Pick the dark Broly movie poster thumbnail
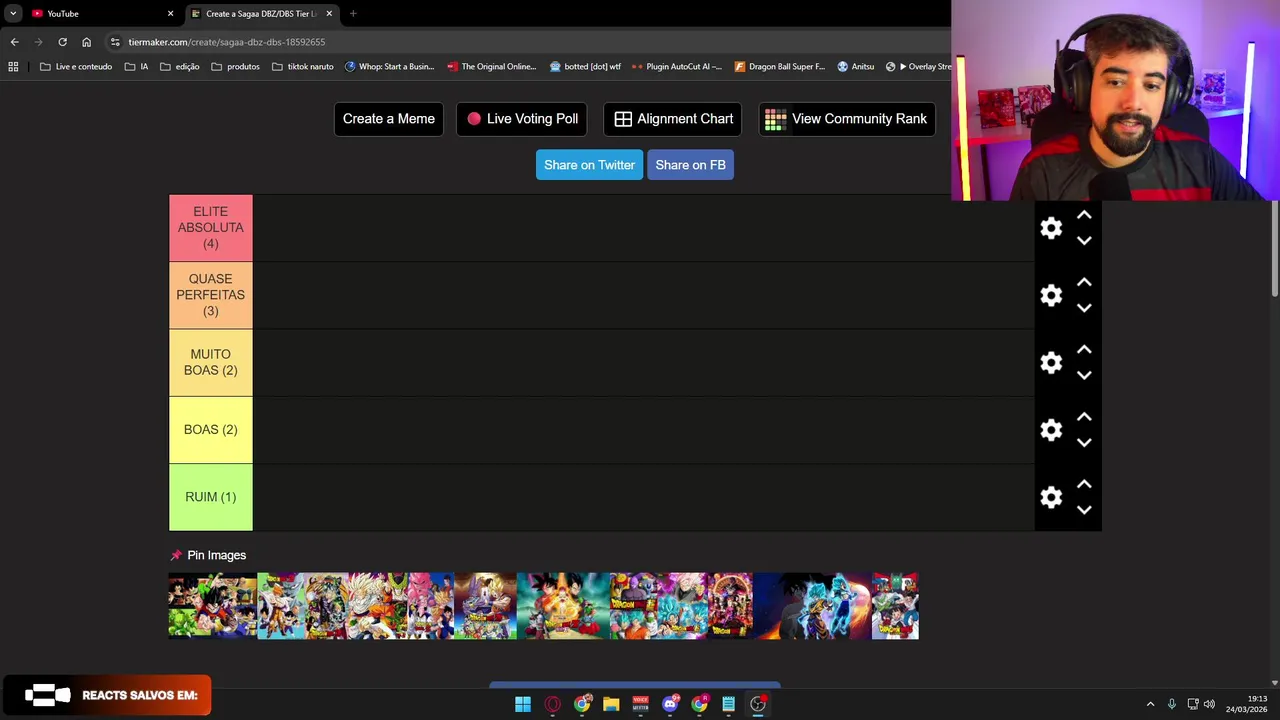The image size is (1280, 720). tap(812, 606)
